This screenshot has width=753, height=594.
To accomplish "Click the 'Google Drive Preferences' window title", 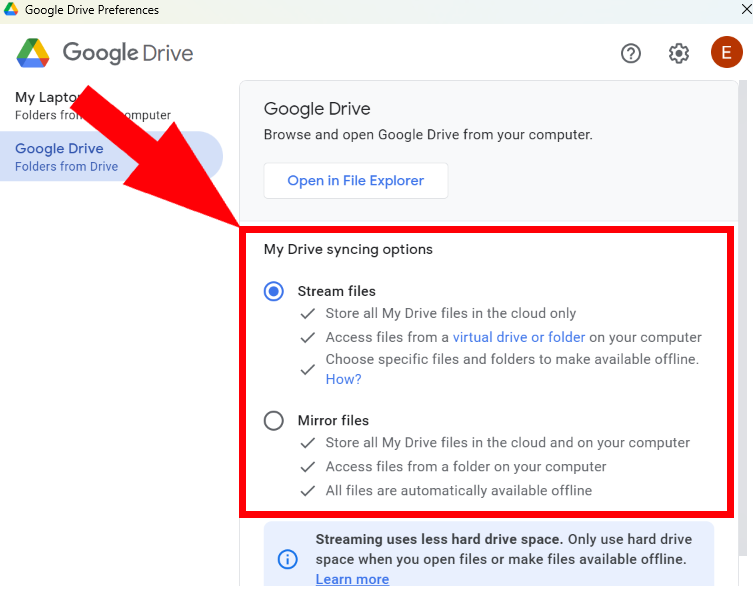I will pyautogui.click(x=92, y=10).
